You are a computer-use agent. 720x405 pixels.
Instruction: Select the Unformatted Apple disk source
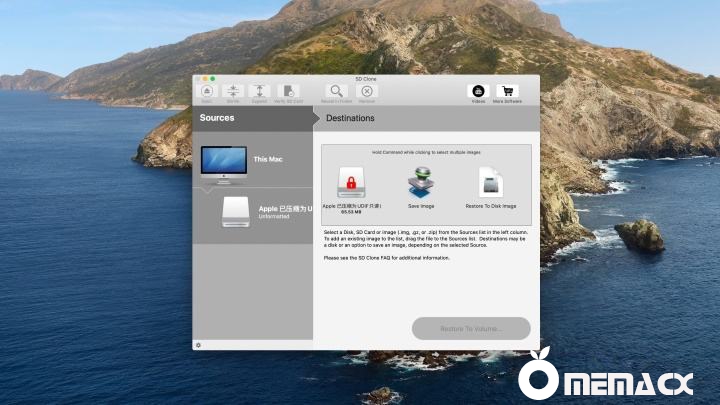point(253,212)
